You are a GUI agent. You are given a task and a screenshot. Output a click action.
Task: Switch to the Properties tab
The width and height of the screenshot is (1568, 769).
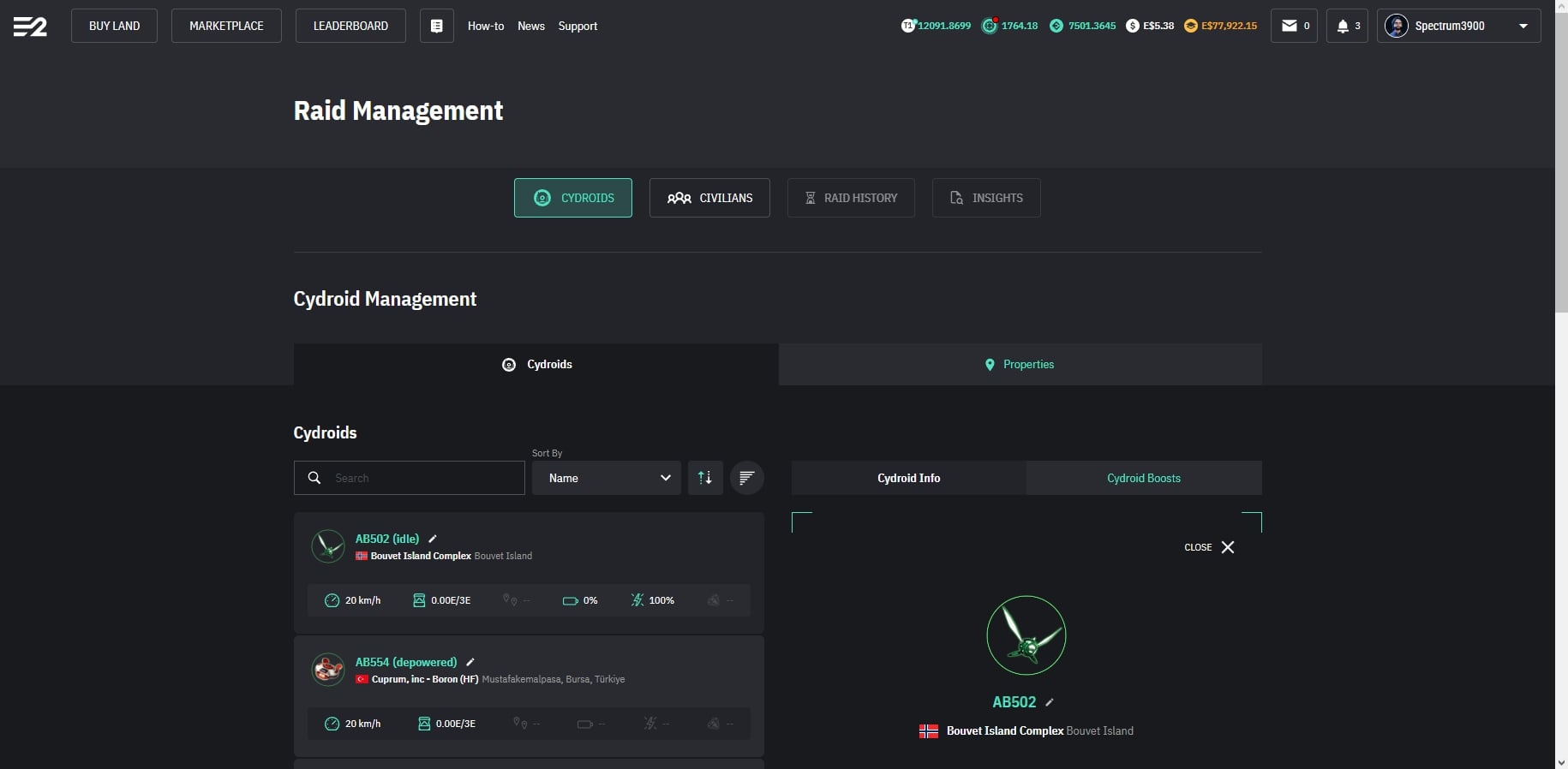[1020, 365]
